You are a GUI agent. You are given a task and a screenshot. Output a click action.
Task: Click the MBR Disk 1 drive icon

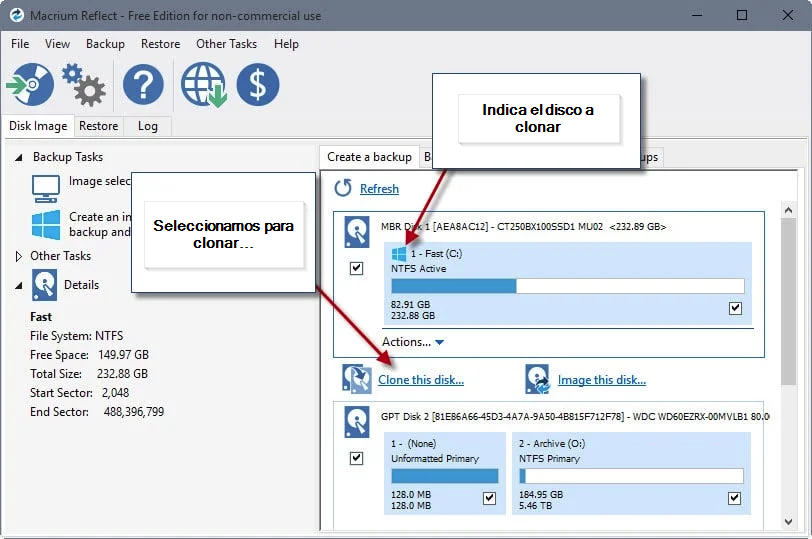[x=357, y=231]
